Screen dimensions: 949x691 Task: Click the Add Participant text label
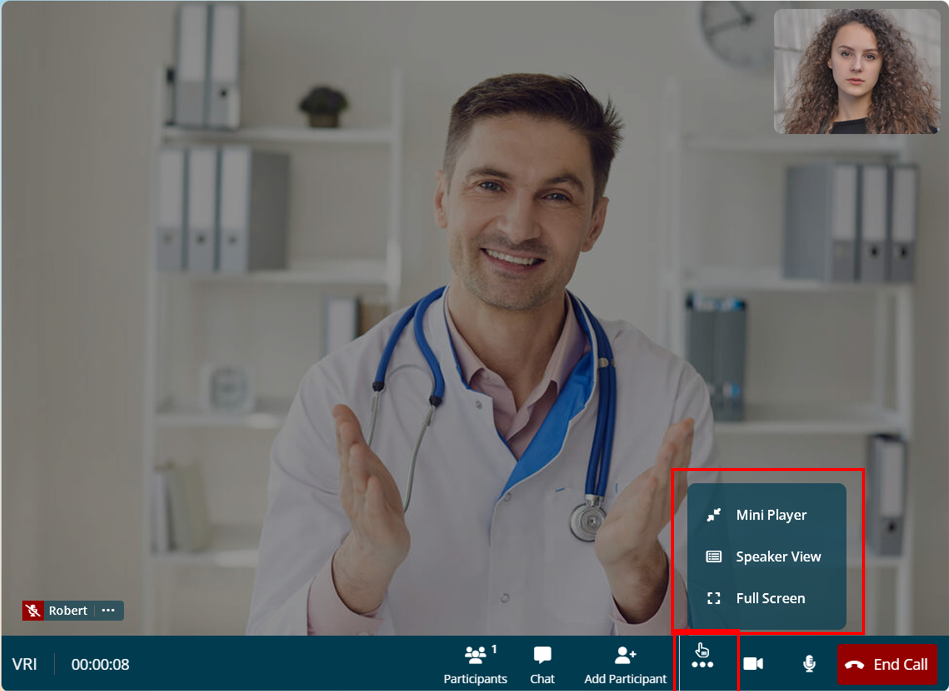(625, 679)
